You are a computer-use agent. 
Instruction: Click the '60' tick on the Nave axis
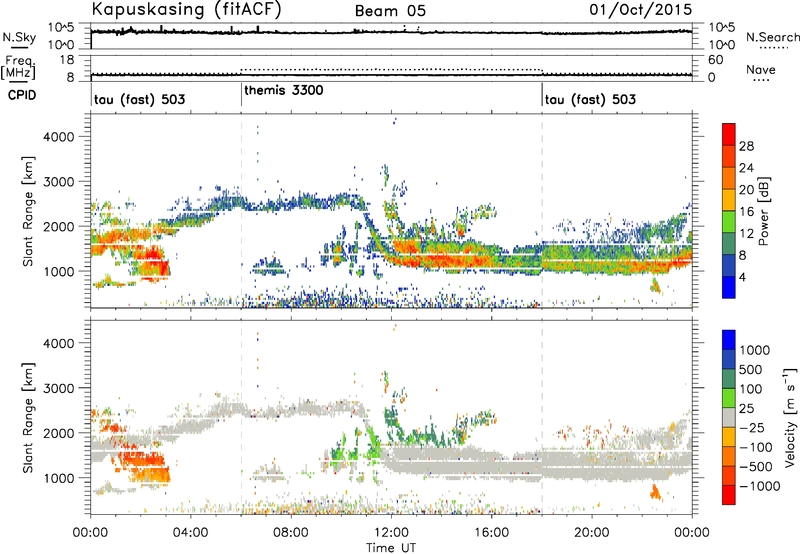point(715,60)
